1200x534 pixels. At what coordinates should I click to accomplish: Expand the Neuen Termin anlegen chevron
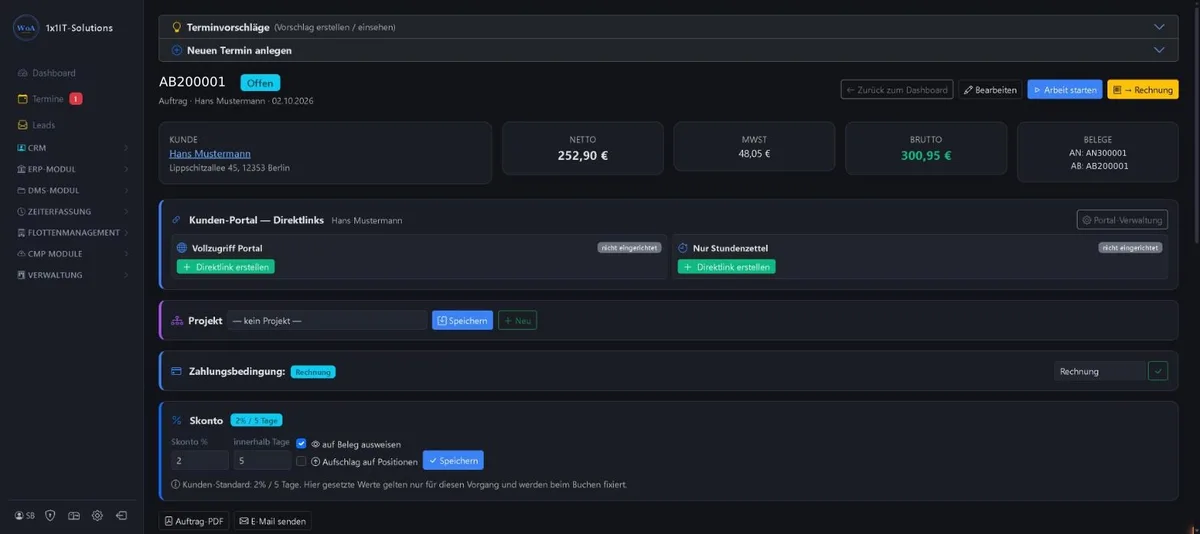pos(1159,50)
